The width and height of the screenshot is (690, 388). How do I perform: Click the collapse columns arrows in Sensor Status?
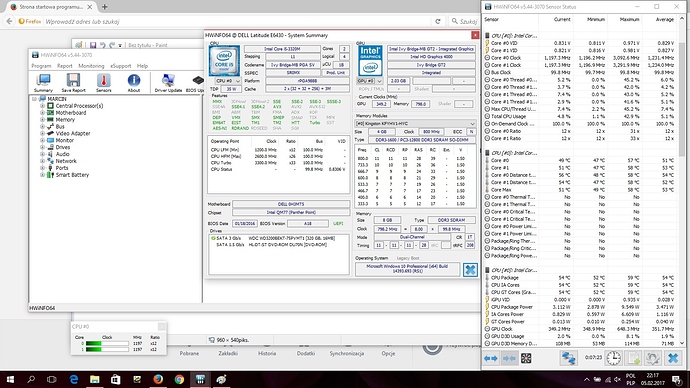(x=509, y=359)
